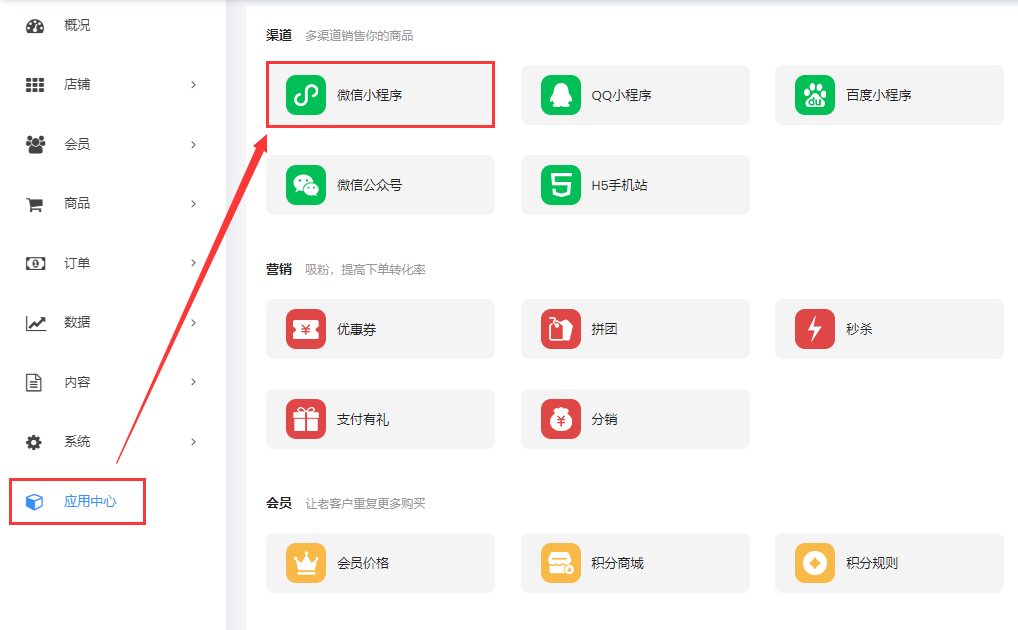The width and height of the screenshot is (1018, 630).
Task: Click the 营销 section heading
Action: (x=279, y=270)
